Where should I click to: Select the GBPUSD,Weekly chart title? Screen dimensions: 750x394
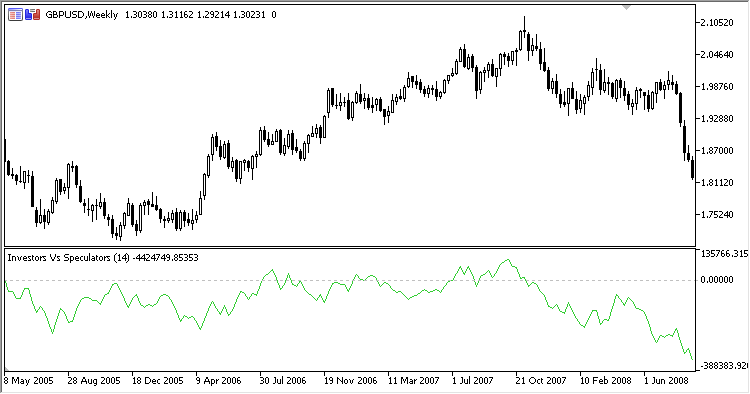coord(81,15)
